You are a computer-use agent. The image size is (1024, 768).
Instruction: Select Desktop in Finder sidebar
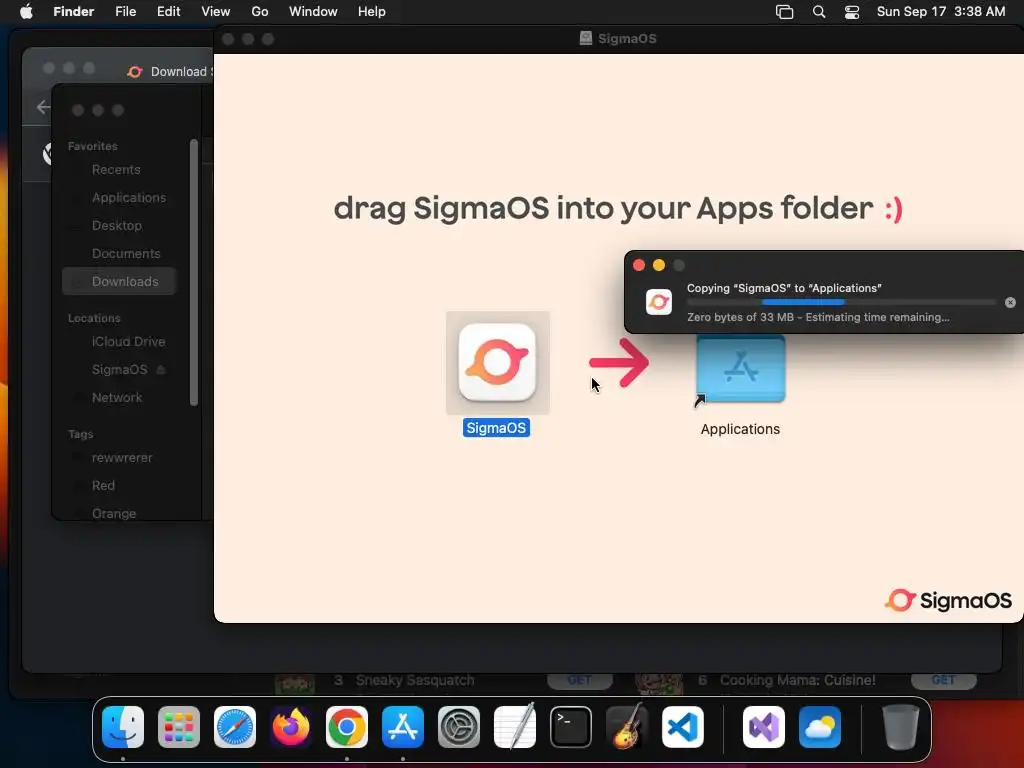[x=117, y=226]
